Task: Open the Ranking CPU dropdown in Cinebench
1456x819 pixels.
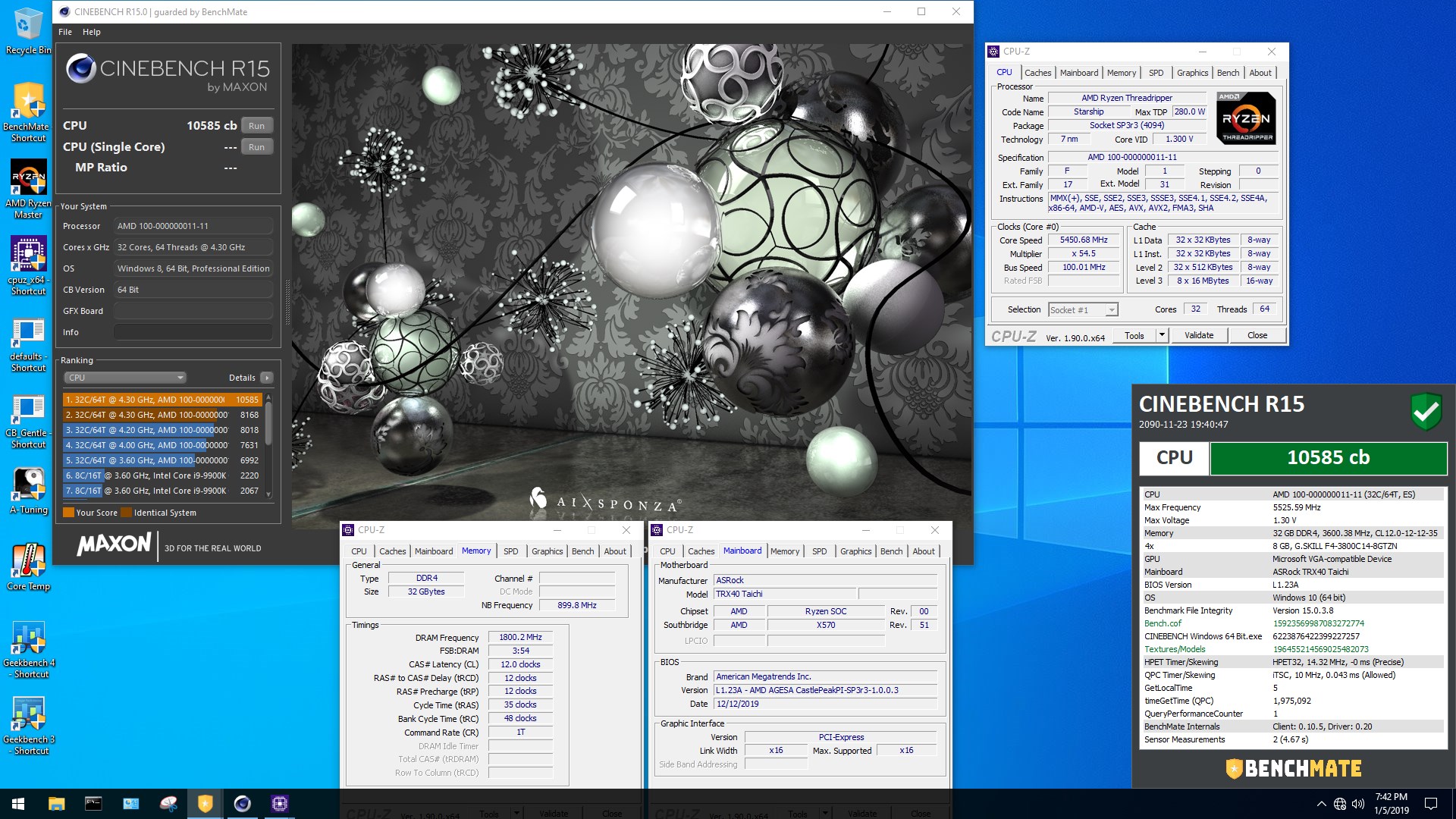Action: [125, 378]
